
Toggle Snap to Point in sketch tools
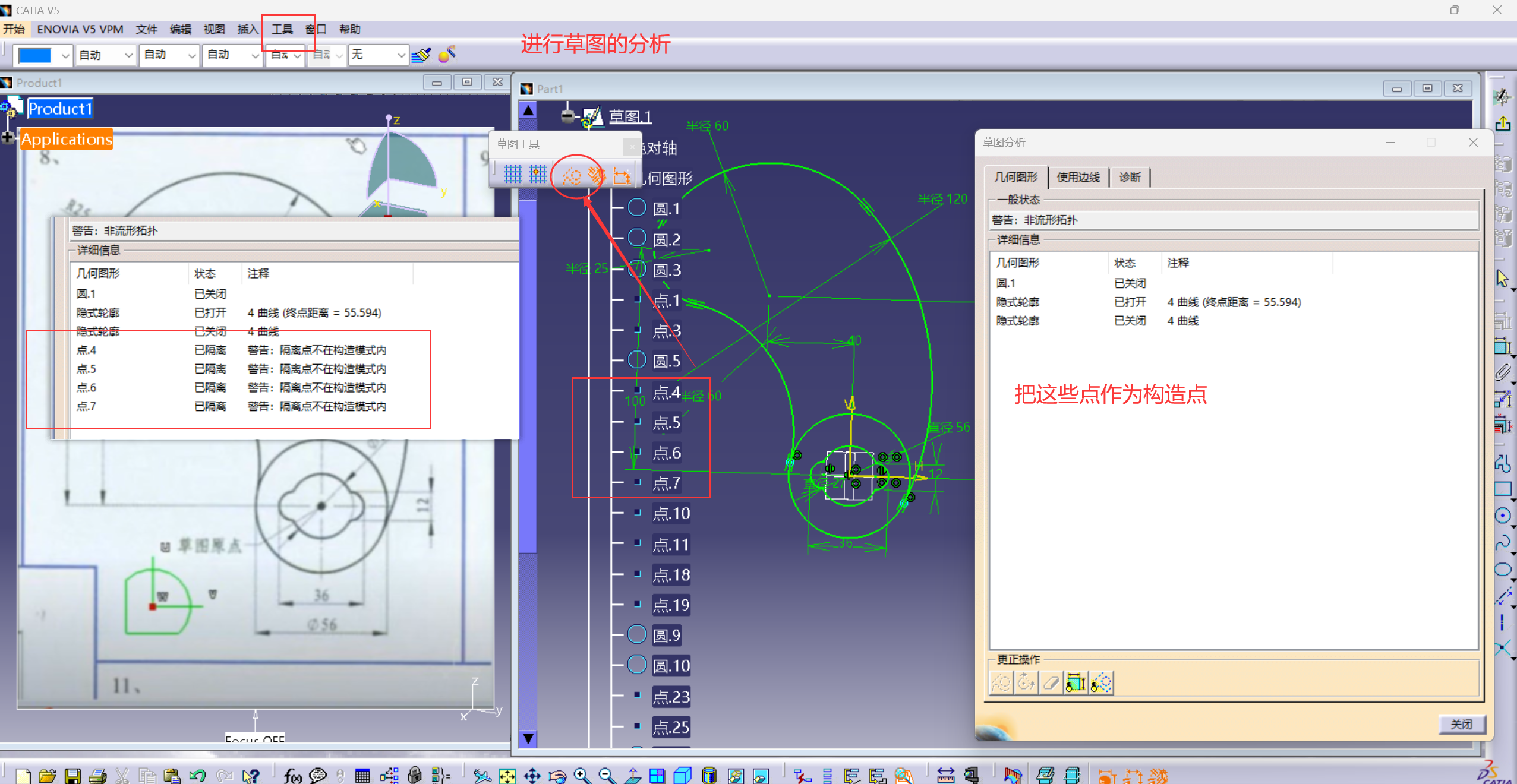tap(538, 175)
